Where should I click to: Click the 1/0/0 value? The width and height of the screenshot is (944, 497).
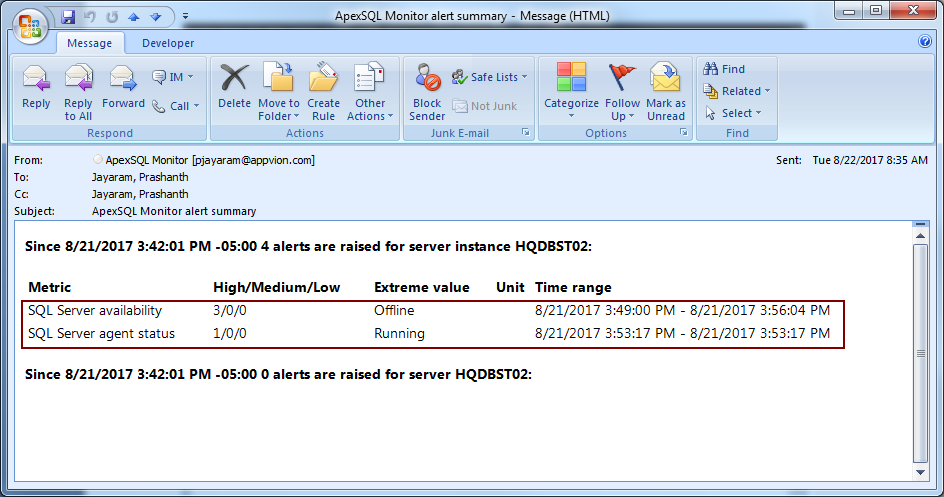229,333
